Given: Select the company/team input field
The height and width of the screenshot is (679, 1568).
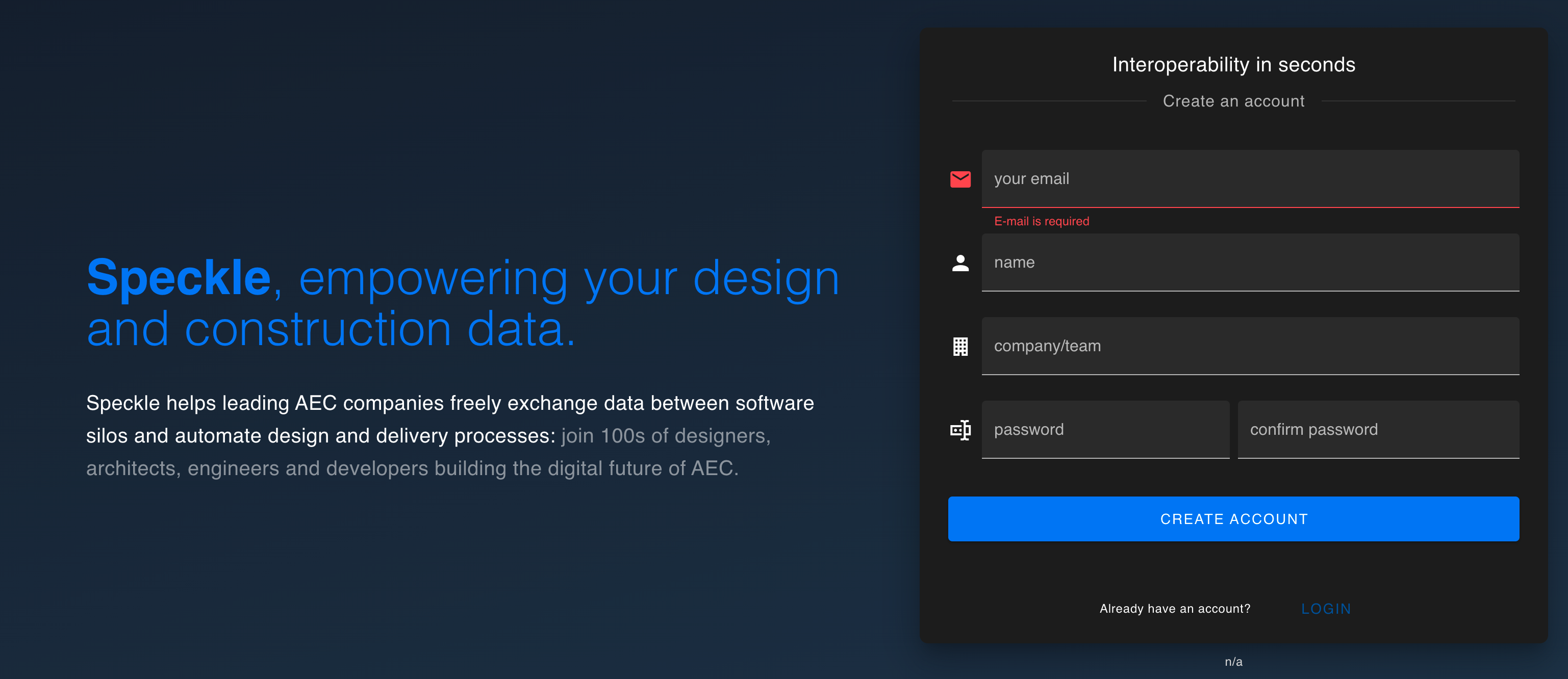Looking at the screenshot, I should (1250, 346).
